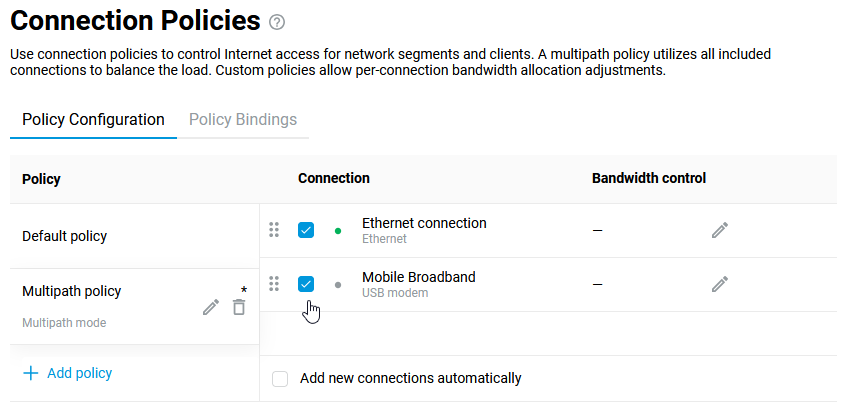
Task: Click the Ethernet connection green status dot
Action: coord(338,231)
